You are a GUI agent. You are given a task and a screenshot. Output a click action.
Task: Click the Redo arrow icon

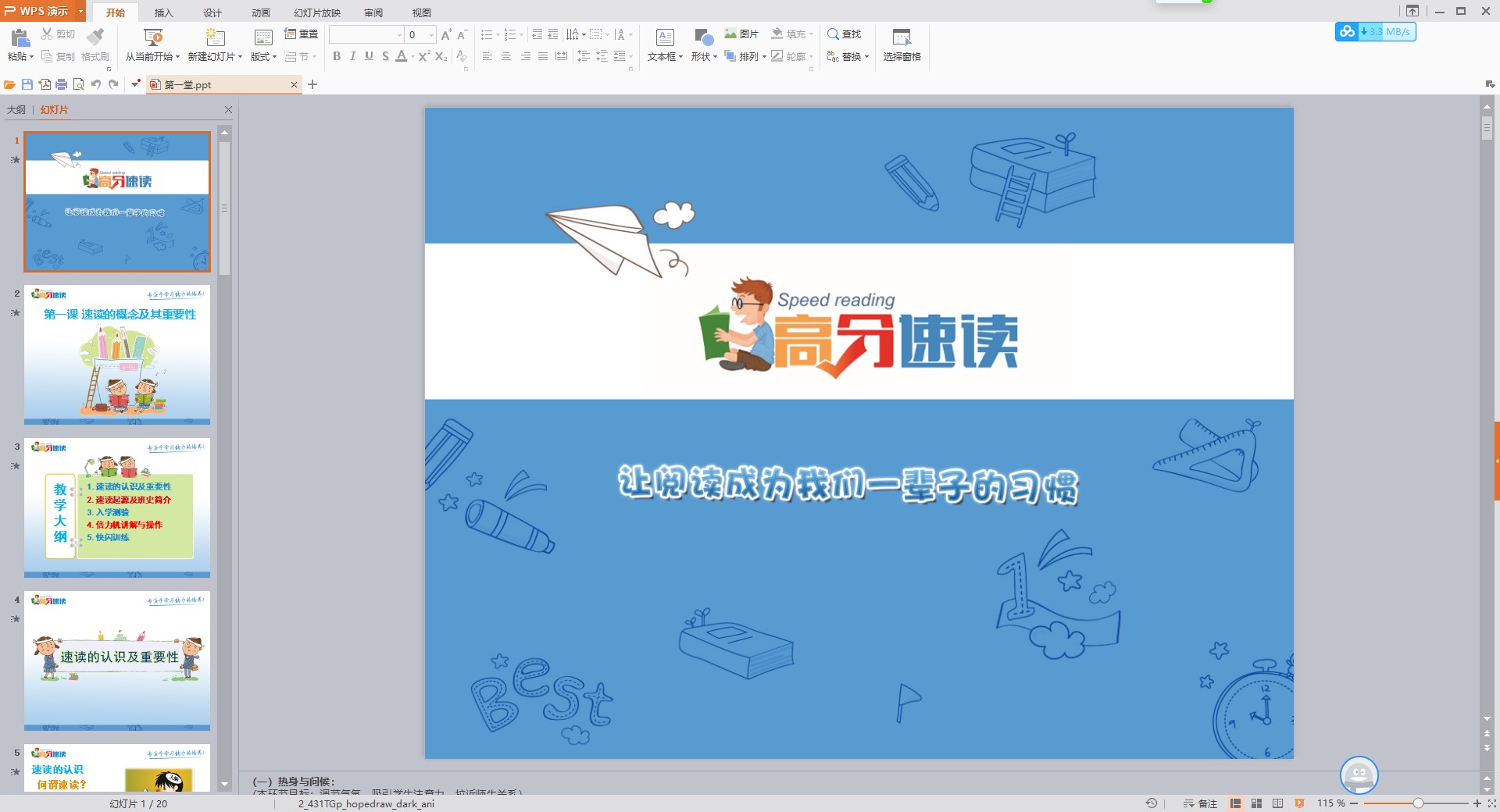[113, 84]
